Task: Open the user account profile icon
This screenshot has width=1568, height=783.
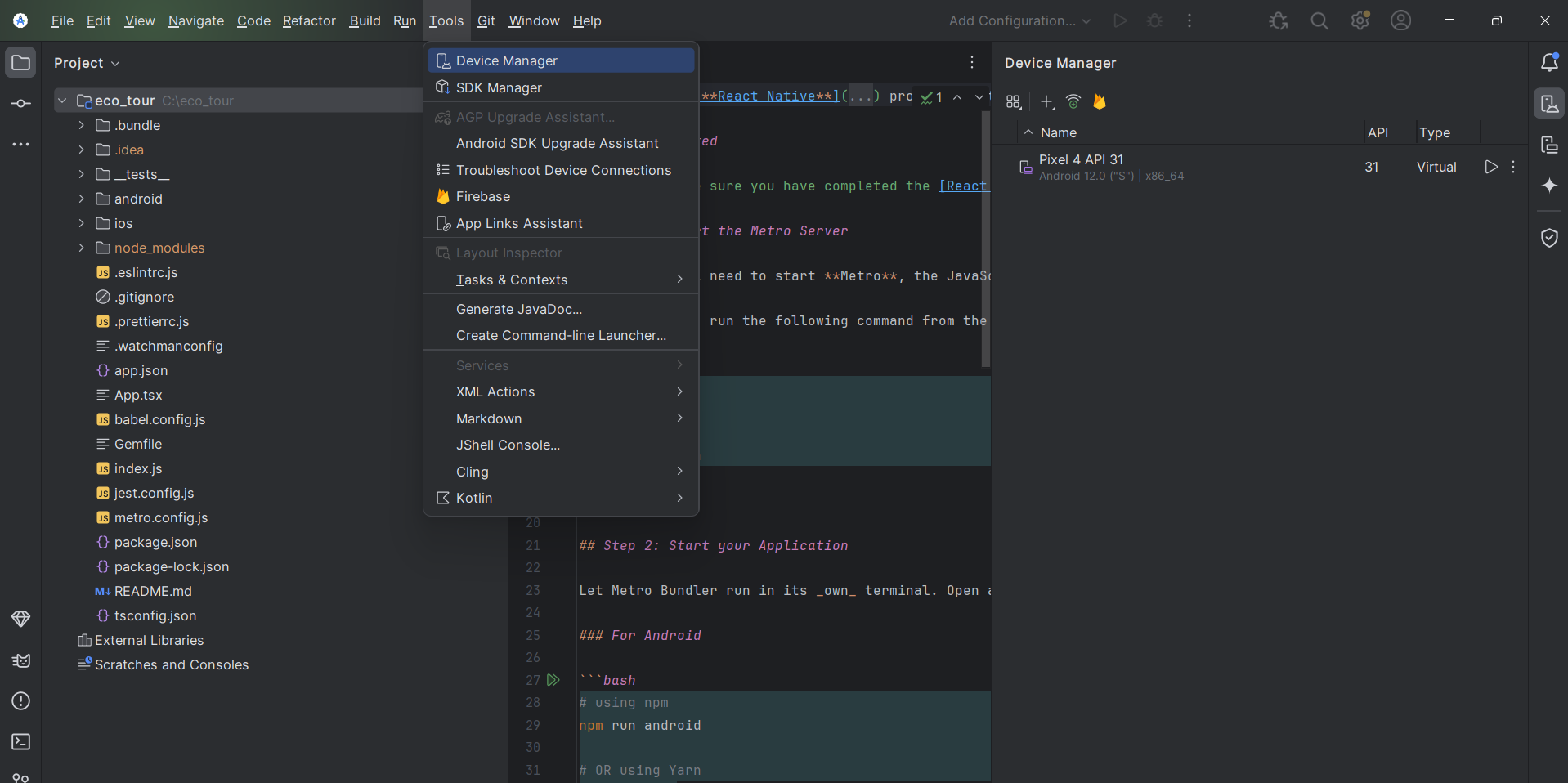Action: pyautogui.click(x=1401, y=20)
